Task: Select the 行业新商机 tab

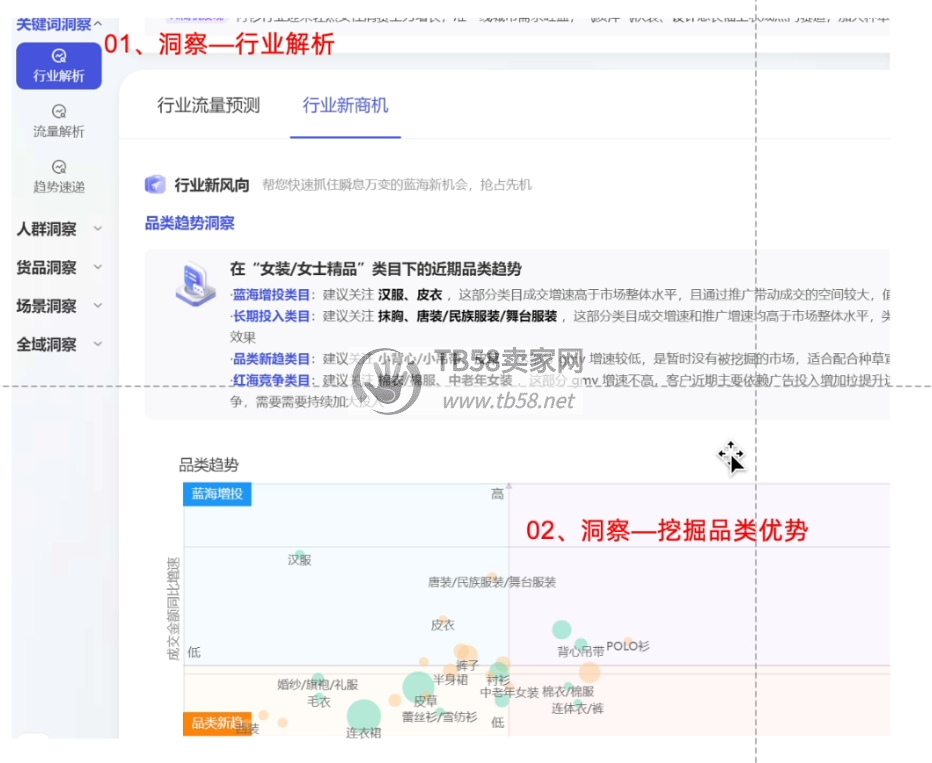Action: click(345, 106)
